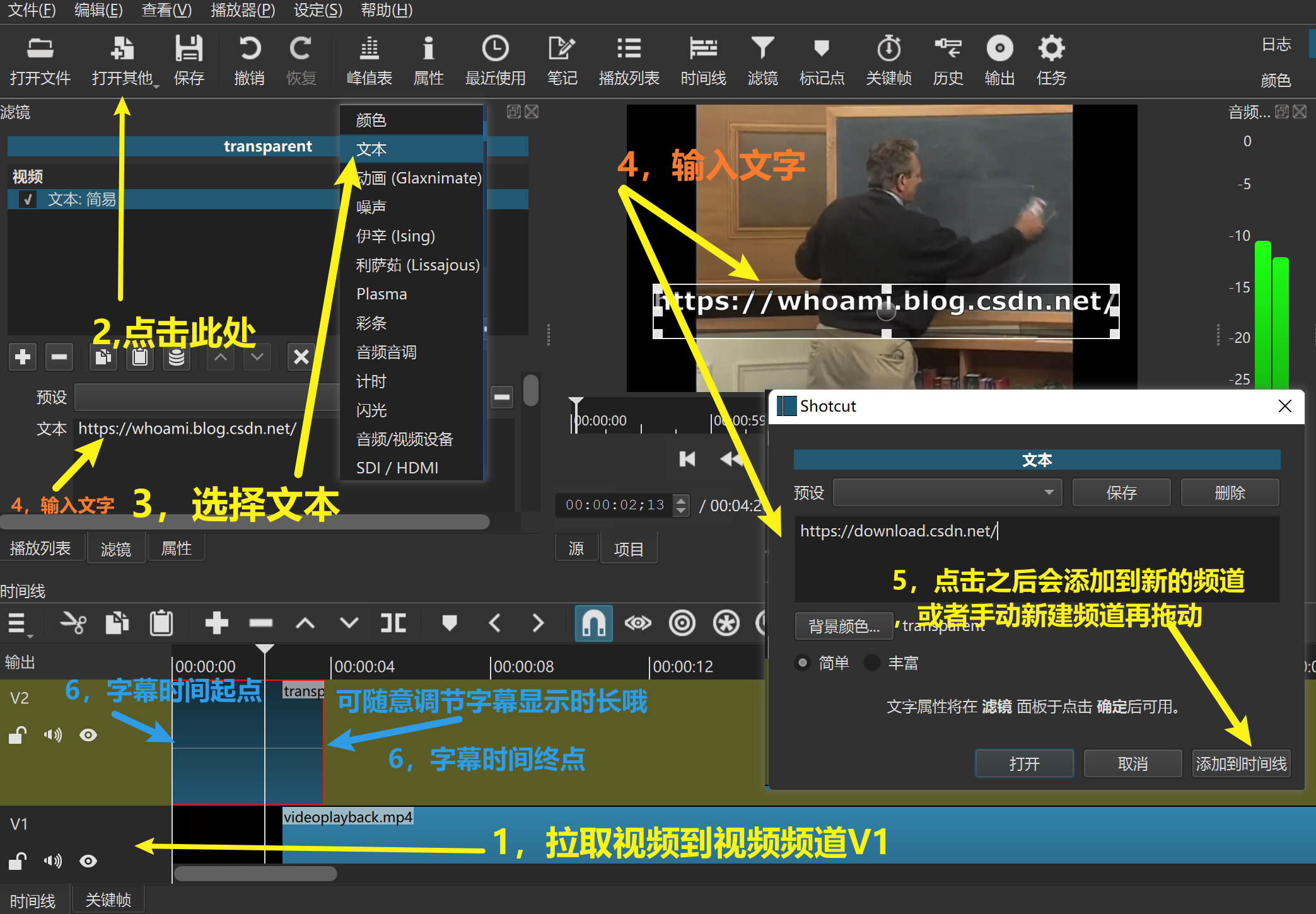Click the Keyframes (关键帧) stopwatch icon
The height and width of the screenshot is (914, 1316).
click(888, 49)
